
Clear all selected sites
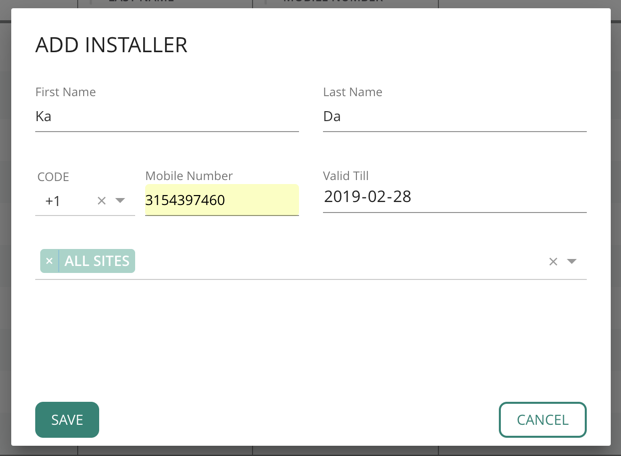(553, 262)
